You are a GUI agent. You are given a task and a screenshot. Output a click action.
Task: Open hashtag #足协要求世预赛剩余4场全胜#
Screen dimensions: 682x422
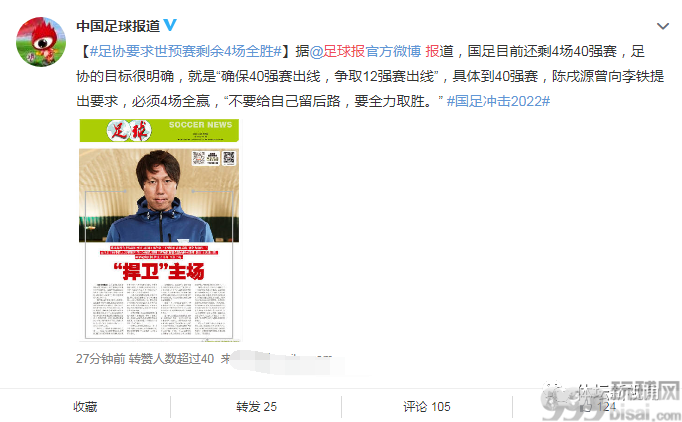point(186,51)
